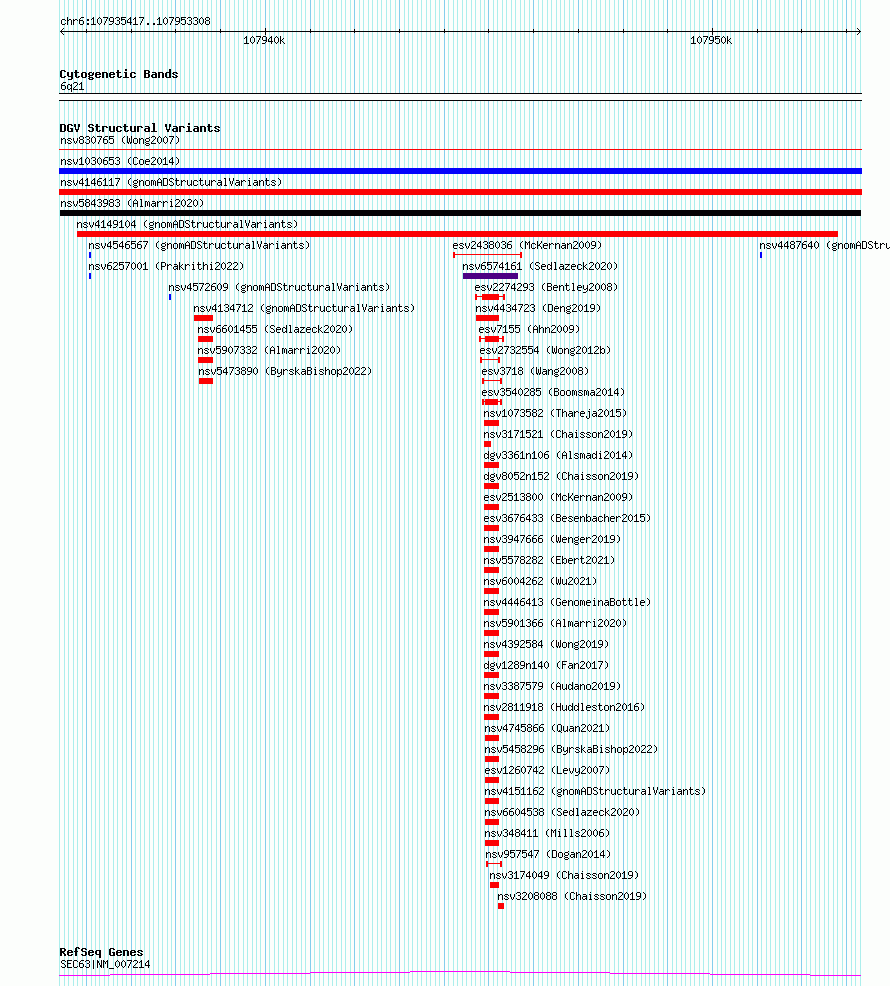The height and width of the screenshot is (986, 890).
Task: Click nsv348411 (Mills2006) label
Action: click(547, 834)
